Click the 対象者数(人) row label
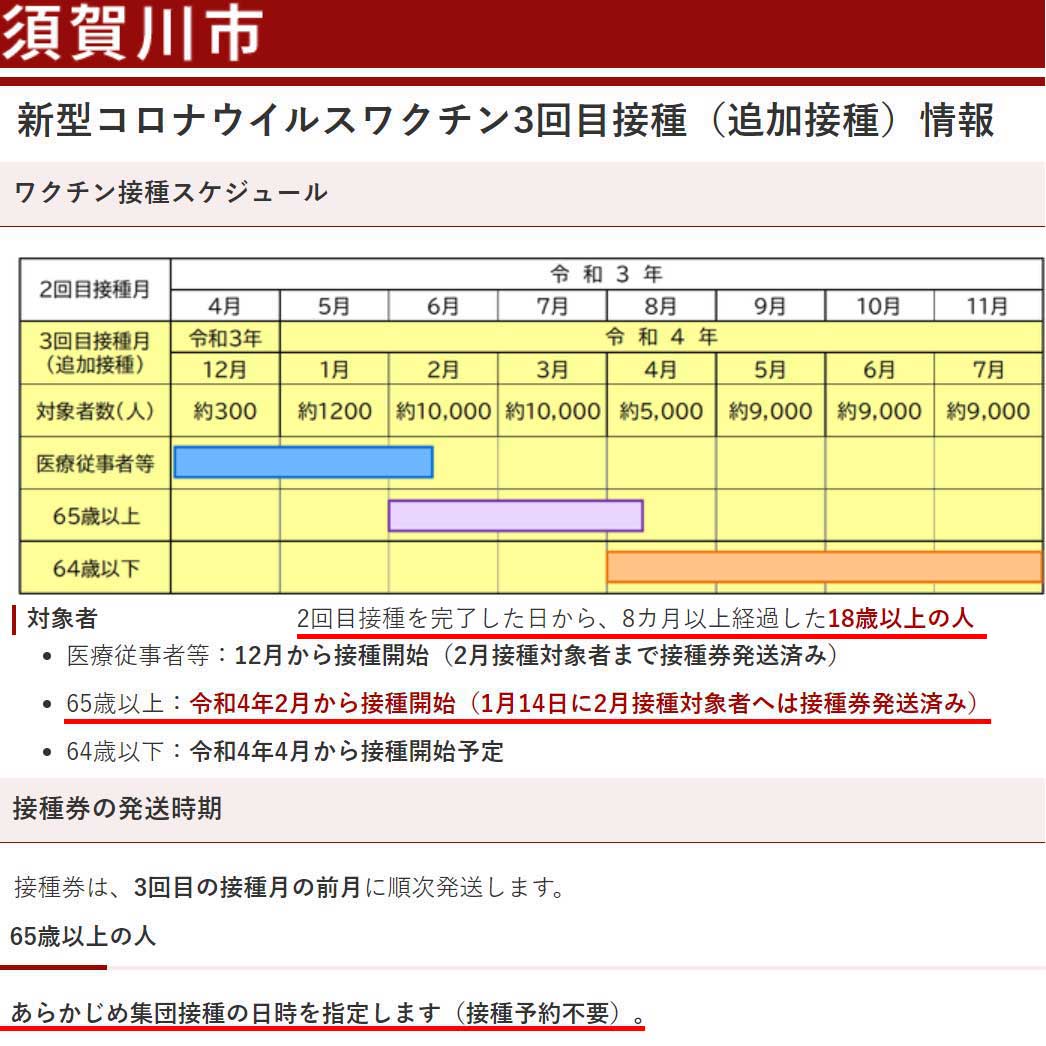The image size is (1046, 1046). click(x=95, y=411)
